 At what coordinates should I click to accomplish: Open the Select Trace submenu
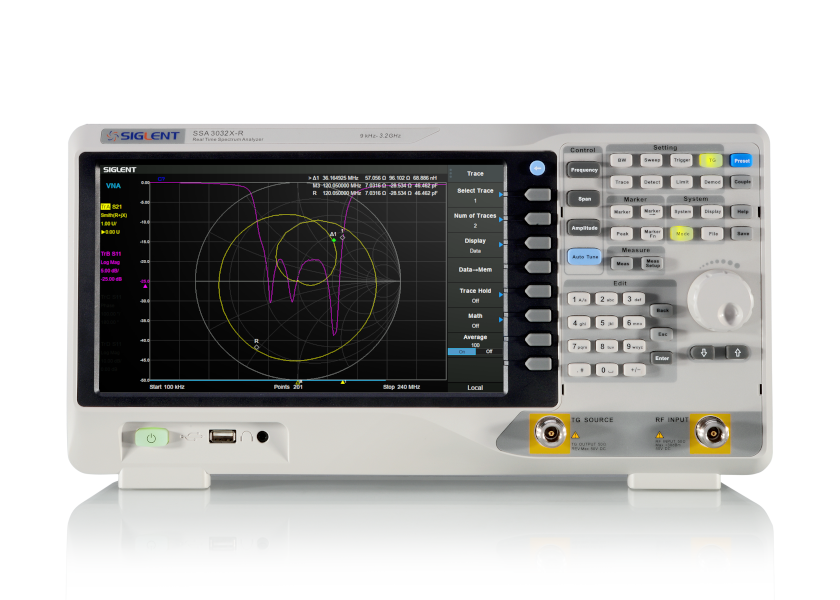(x=478, y=194)
